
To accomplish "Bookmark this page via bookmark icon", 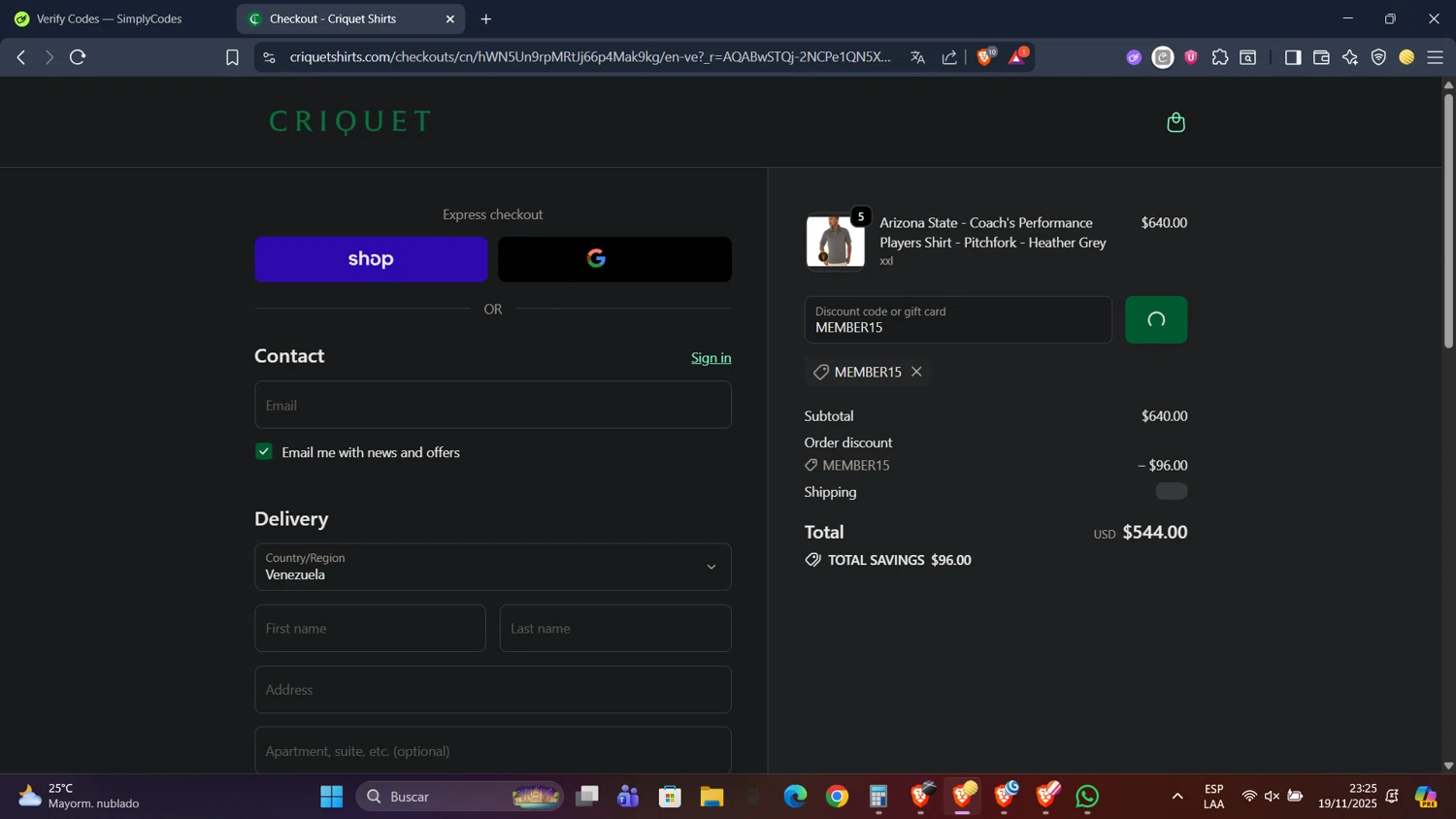I will (x=232, y=57).
